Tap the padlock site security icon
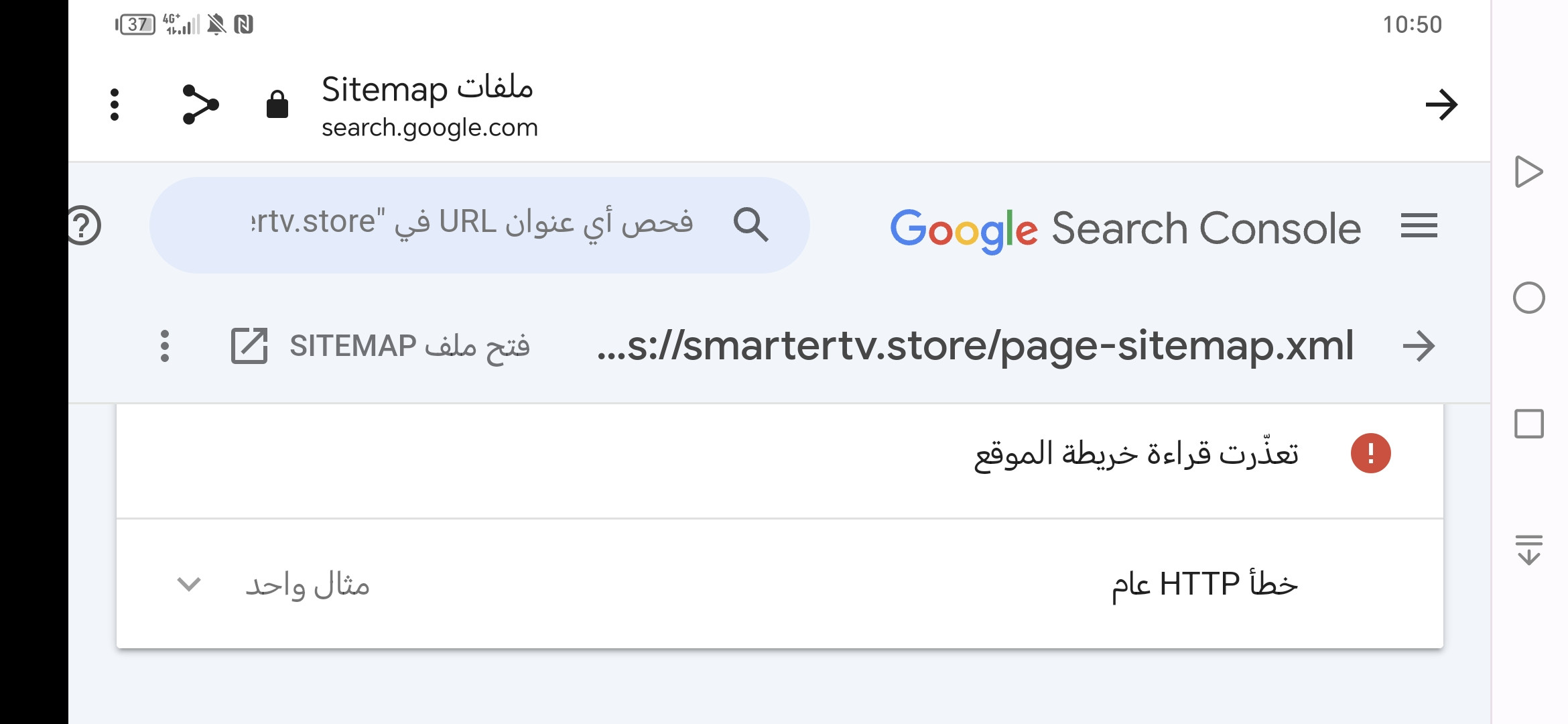The image size is (1568, 724). click(277, 105)
